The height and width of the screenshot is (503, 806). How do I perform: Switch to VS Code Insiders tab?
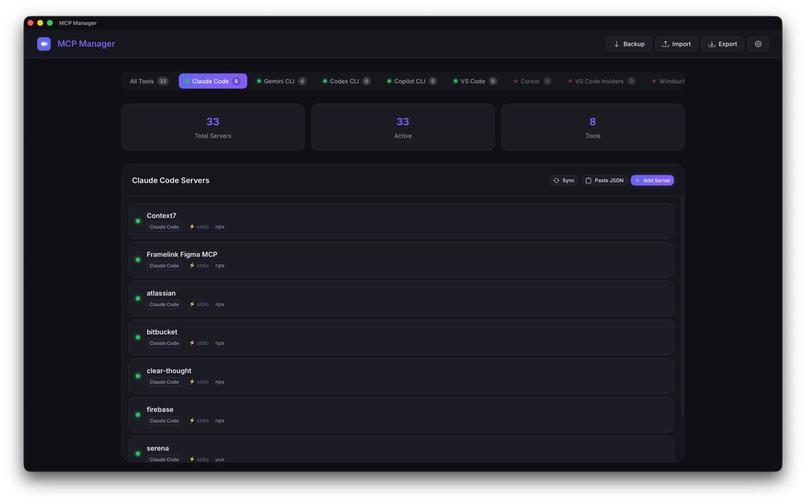pos(601,81)
